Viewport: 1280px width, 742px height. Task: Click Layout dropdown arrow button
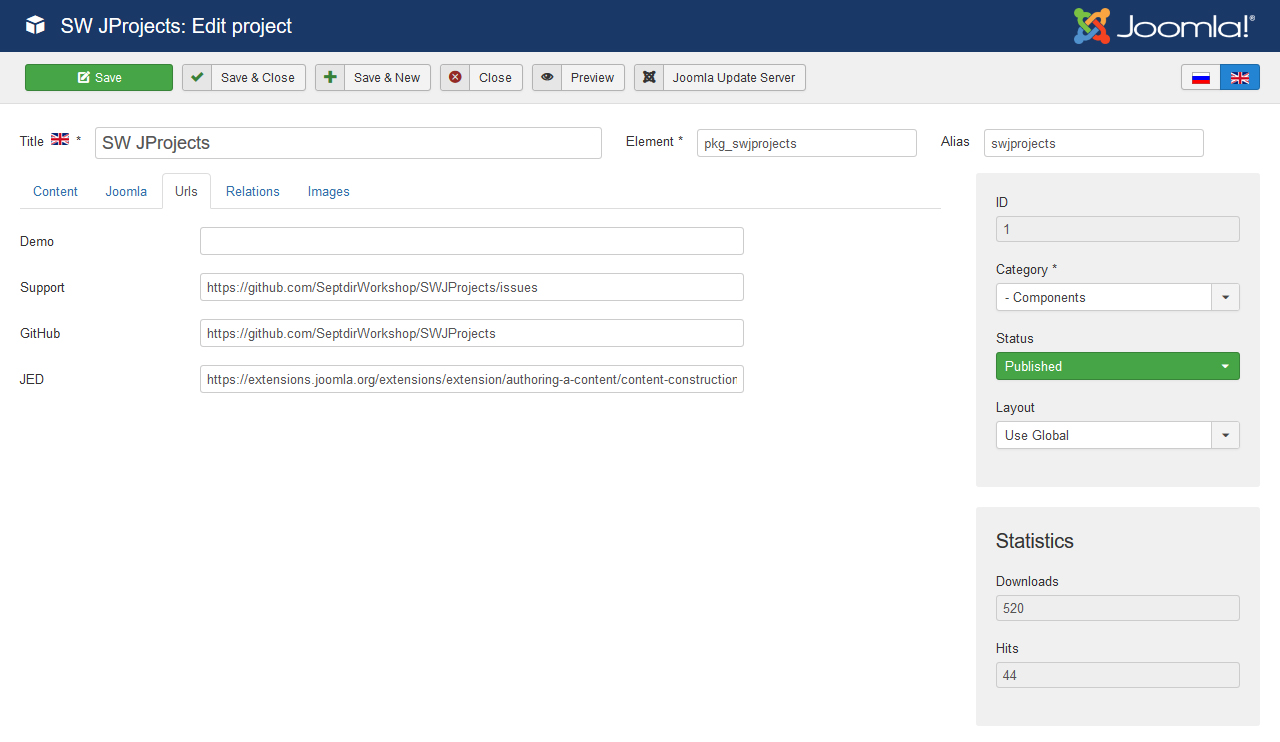(x=1226, y=435)
